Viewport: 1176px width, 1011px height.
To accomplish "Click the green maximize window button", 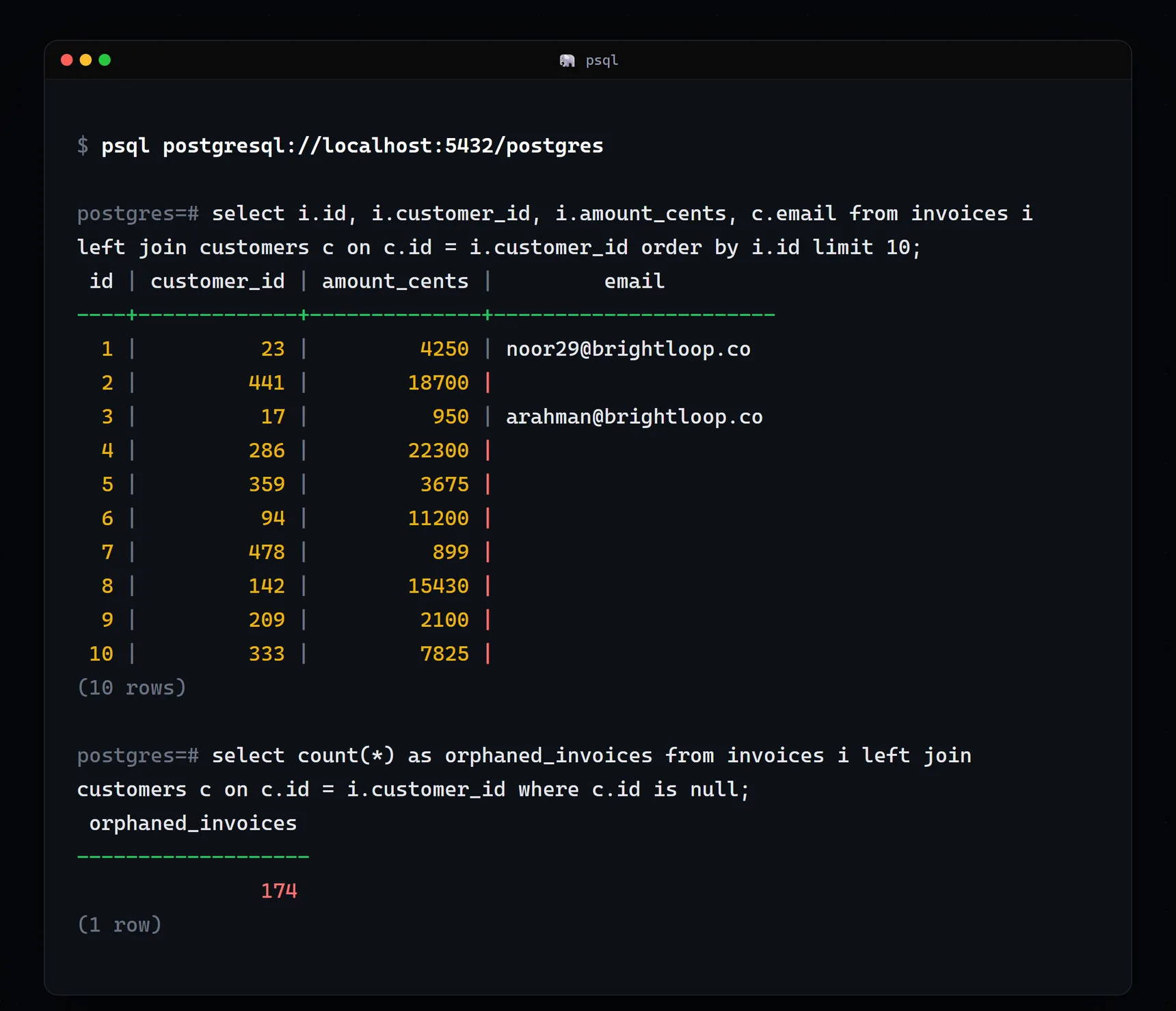I will point(105,60).
